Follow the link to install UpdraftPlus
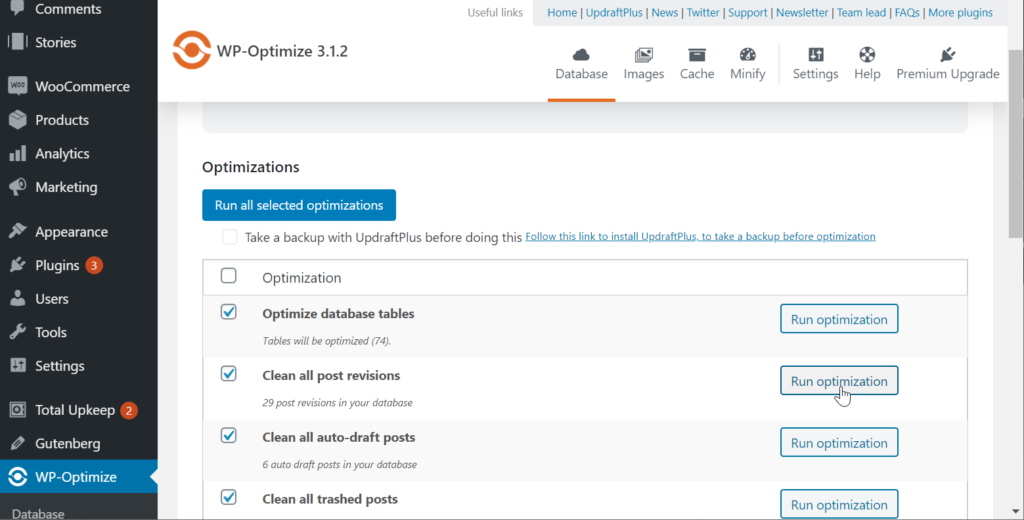Viewport: 1024px width, 520px height. (x=700, y=237)
